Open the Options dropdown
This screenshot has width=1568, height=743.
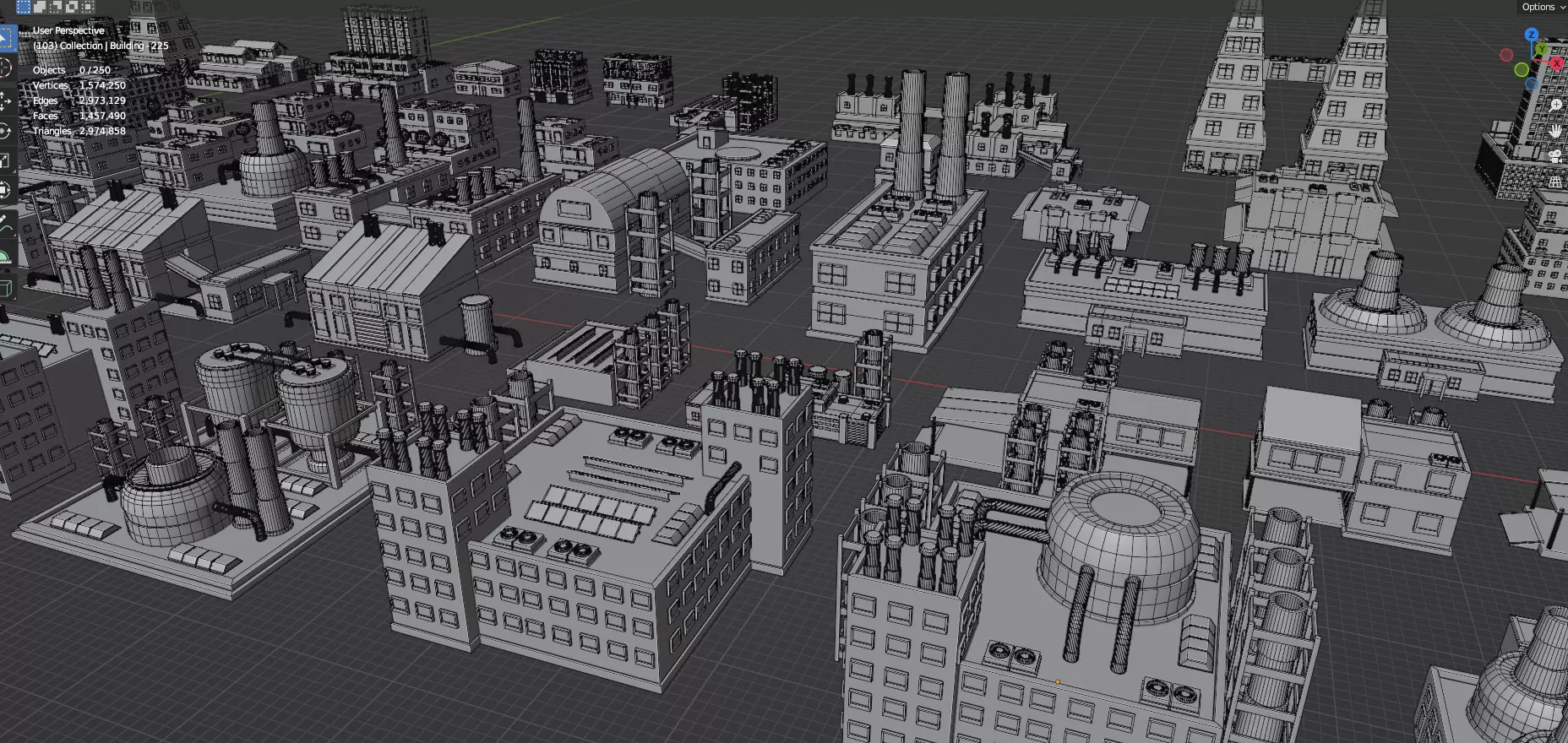(1543, 7)
